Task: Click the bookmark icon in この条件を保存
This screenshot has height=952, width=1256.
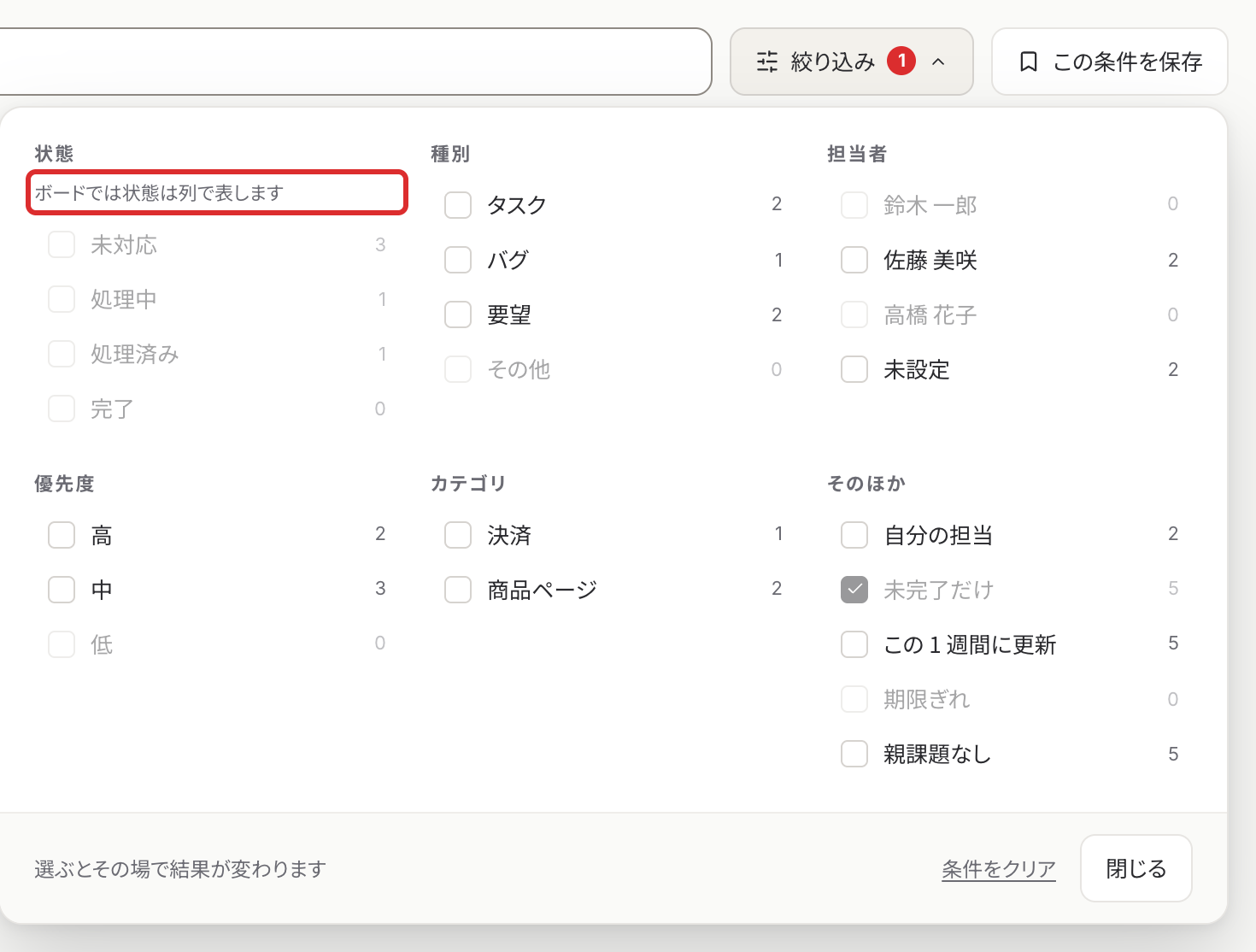Action: 1029,62
